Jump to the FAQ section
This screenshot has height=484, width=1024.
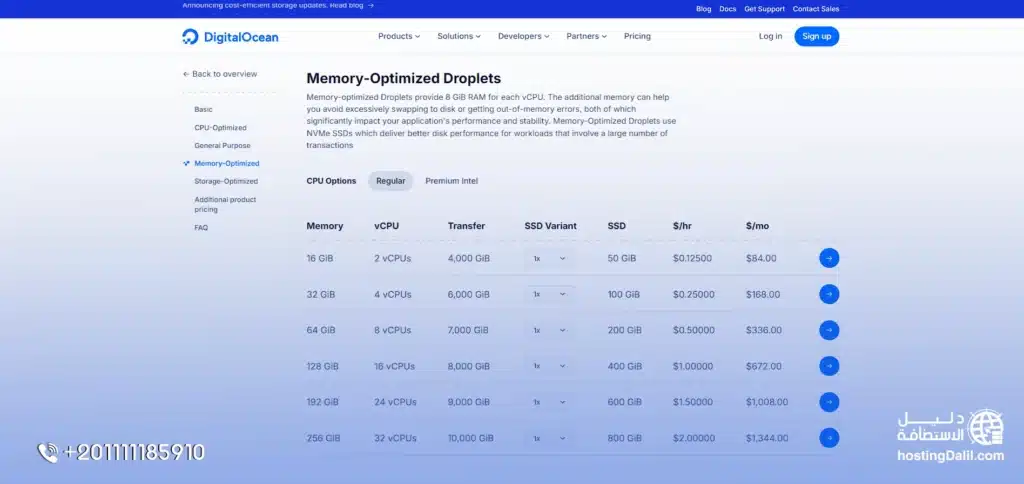click(x=201, y=228)
